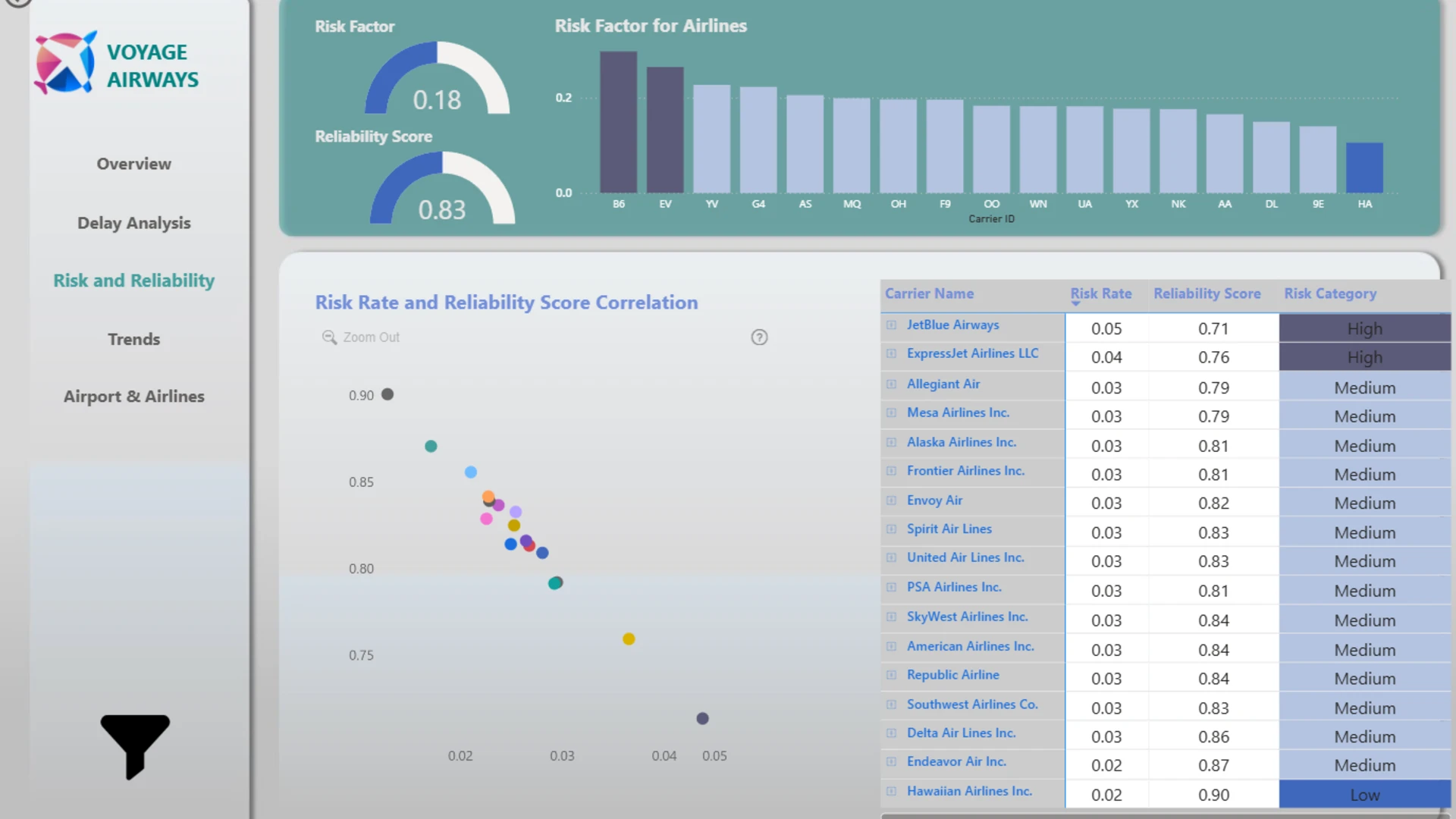Screen dimensions: 1456x819
Task: Open Airport & Airlines page
Action: (134, 397)
